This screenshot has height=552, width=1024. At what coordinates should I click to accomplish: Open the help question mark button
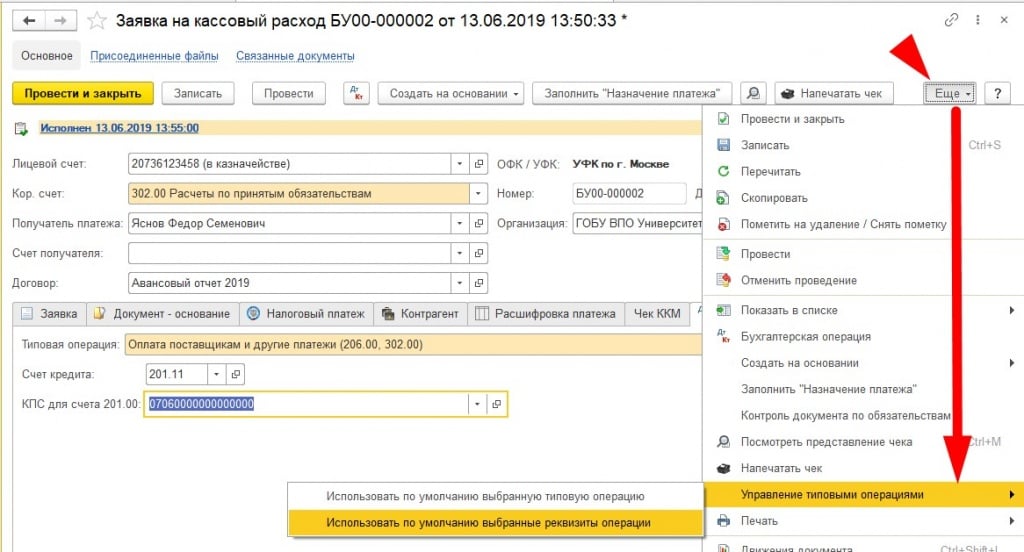click(997, 93)
